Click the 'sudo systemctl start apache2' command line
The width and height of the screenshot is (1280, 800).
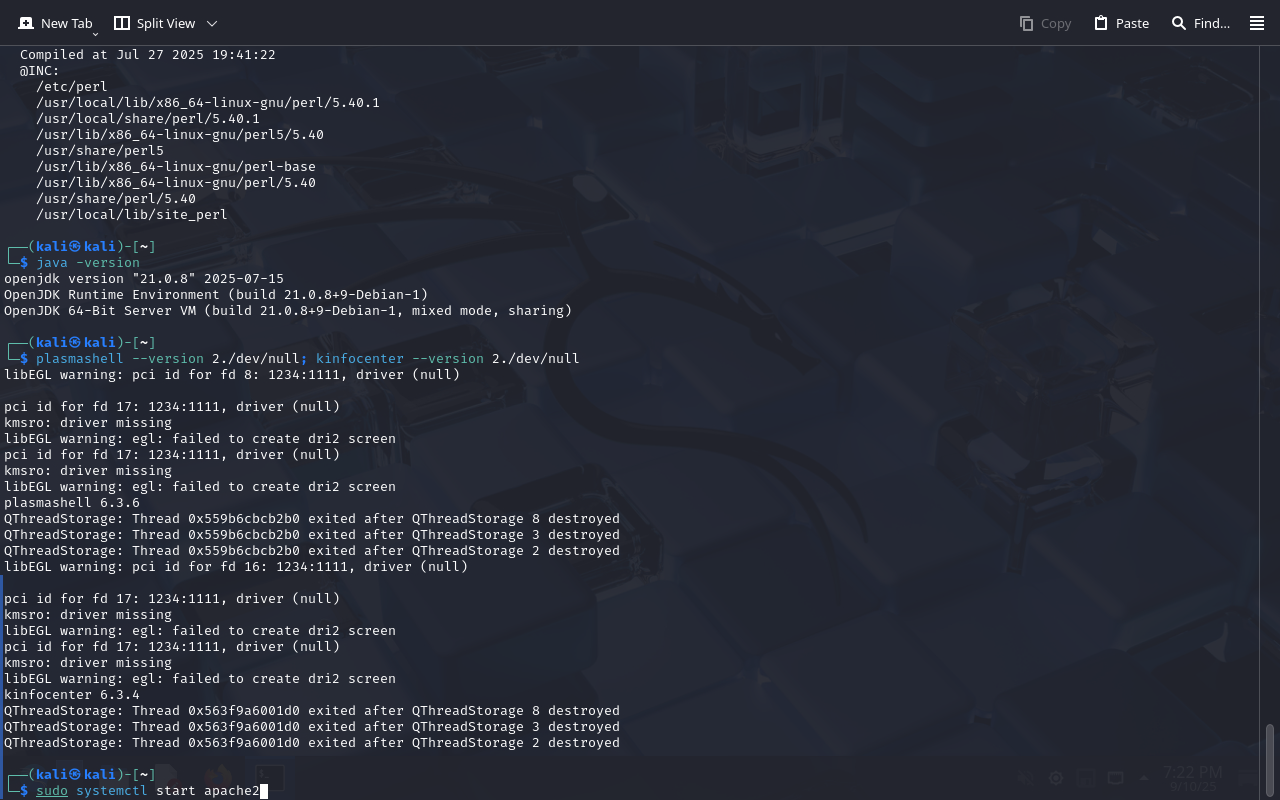[148, 791]
